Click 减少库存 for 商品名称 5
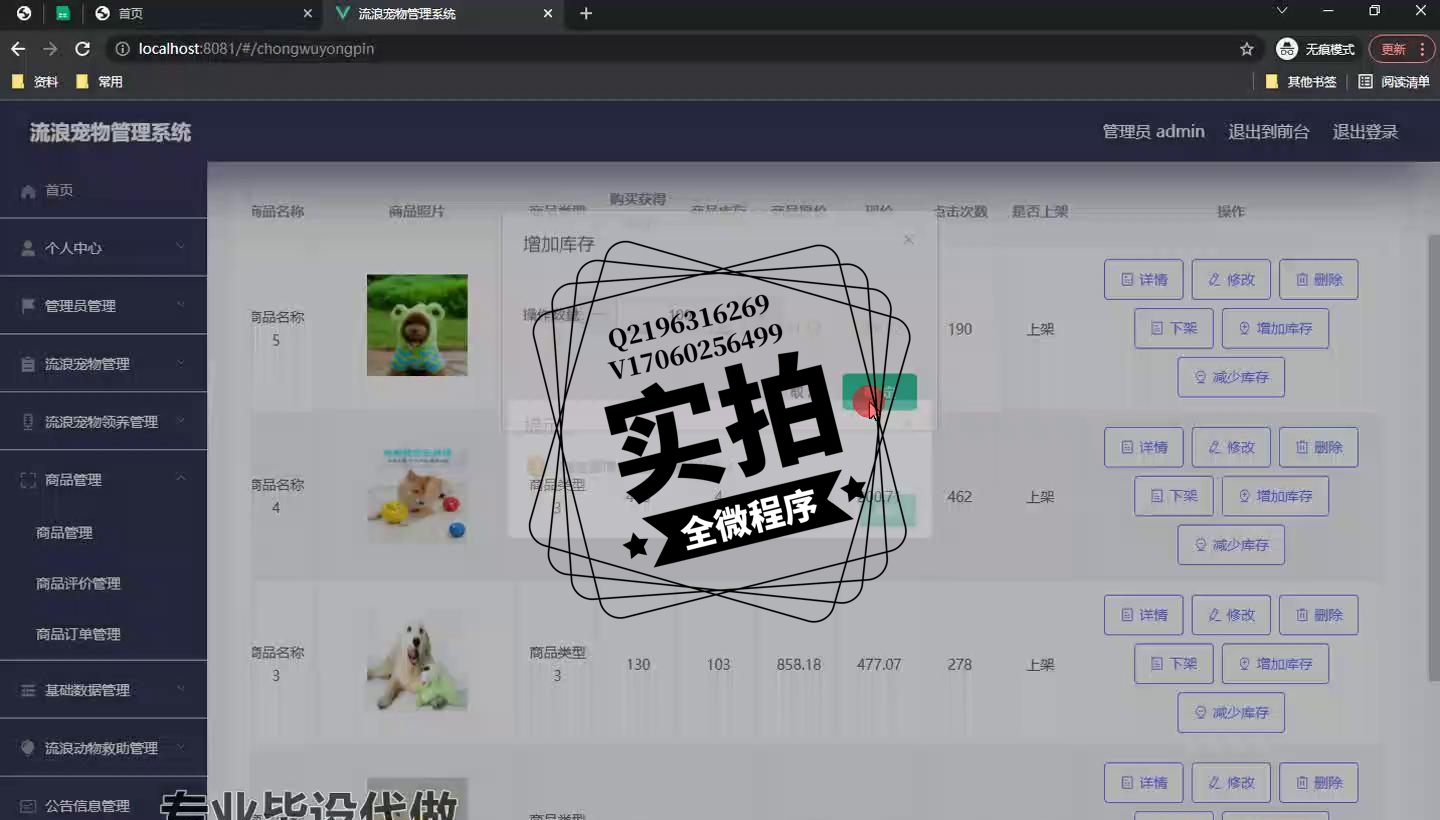The image size is (1440, 820). pos(1231,377)
